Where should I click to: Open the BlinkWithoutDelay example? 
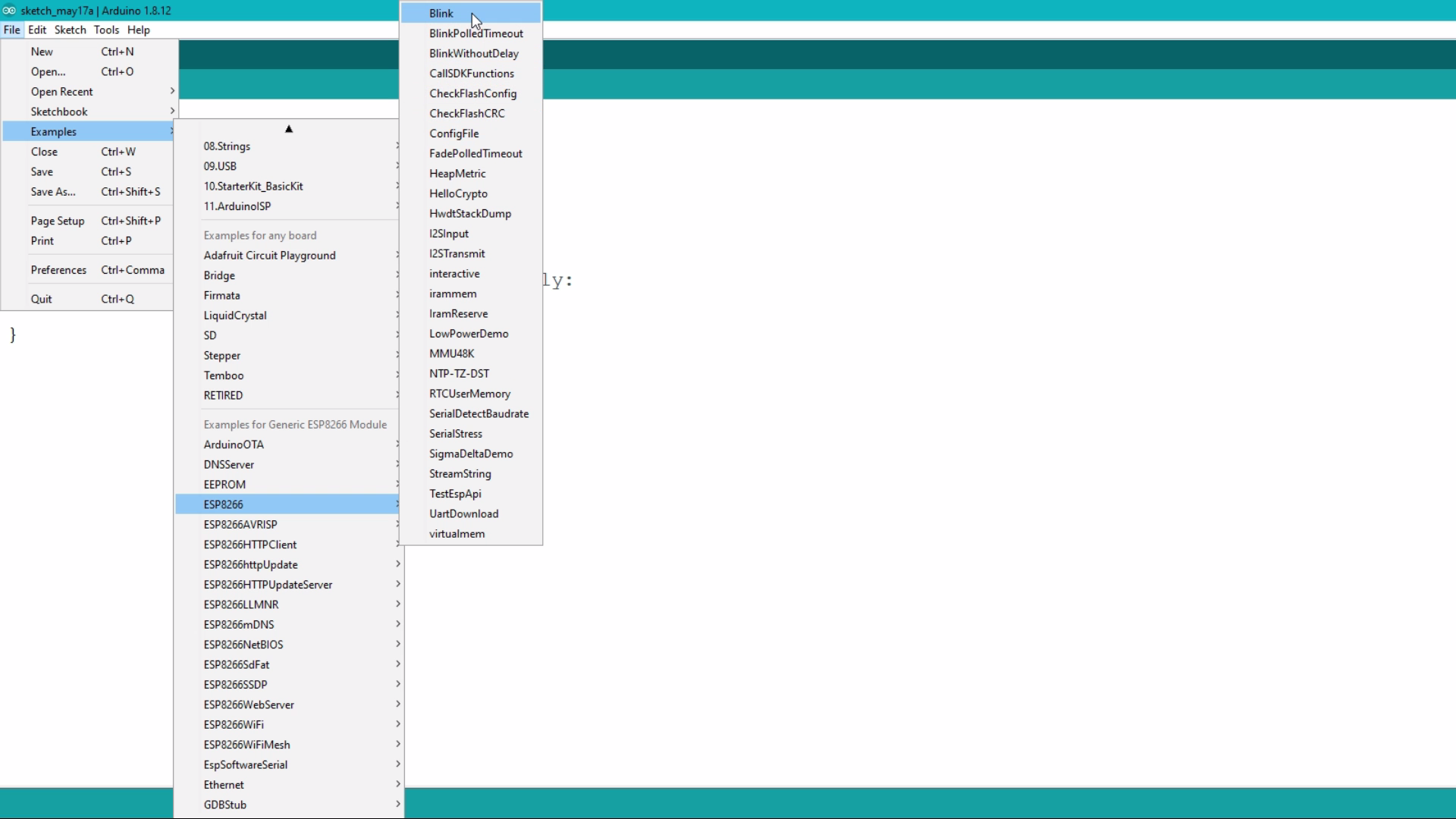tap(471, 53)
